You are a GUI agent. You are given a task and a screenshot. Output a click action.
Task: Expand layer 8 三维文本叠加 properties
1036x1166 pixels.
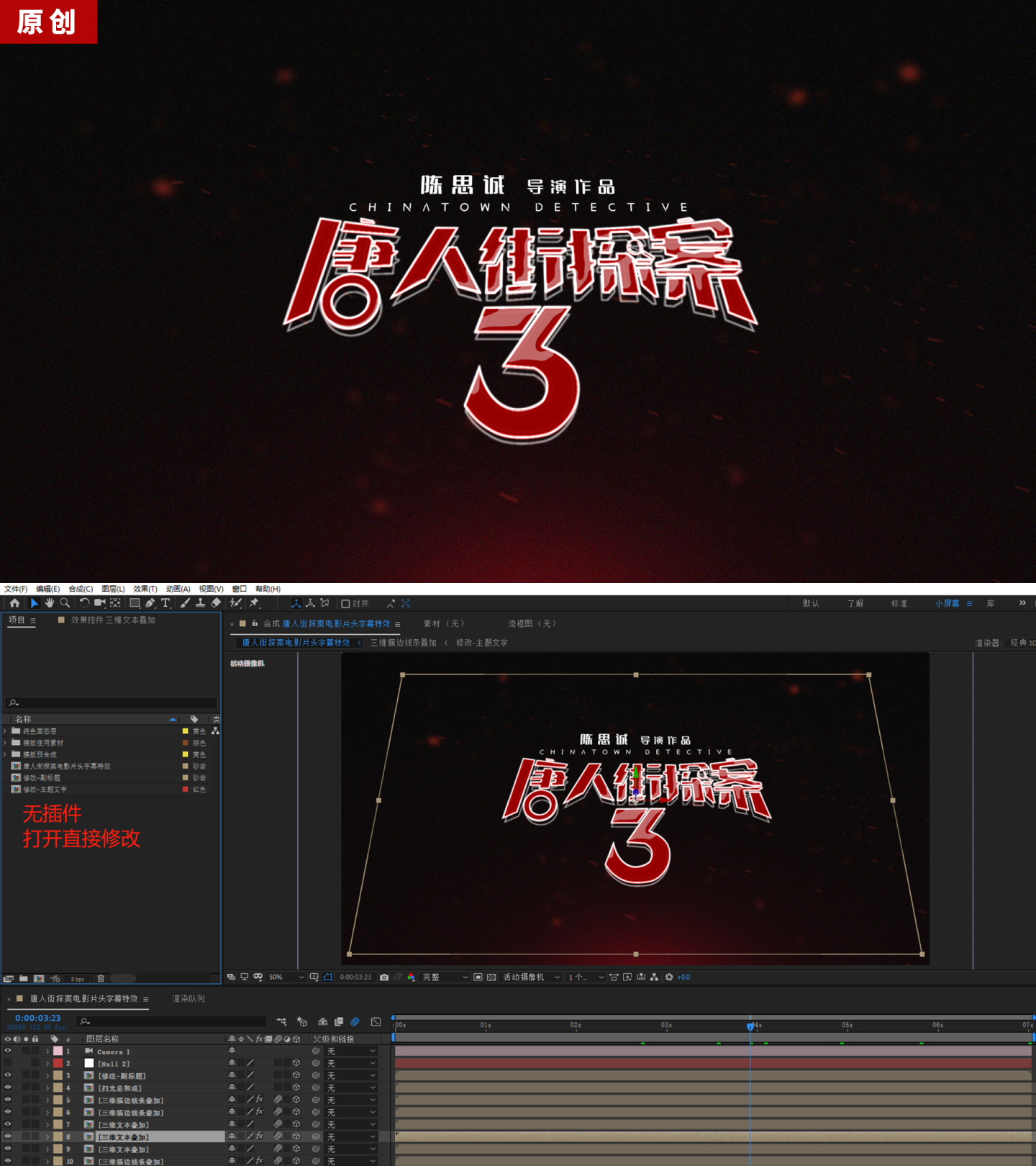point(47,1136)
